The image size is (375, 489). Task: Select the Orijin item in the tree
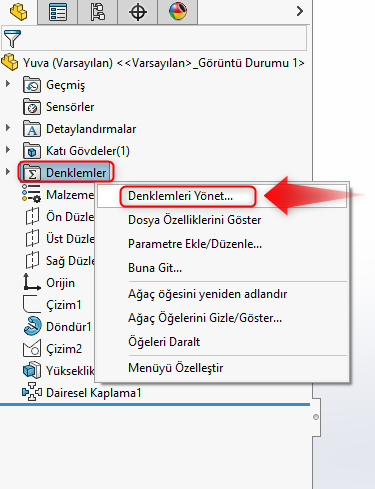60,283
